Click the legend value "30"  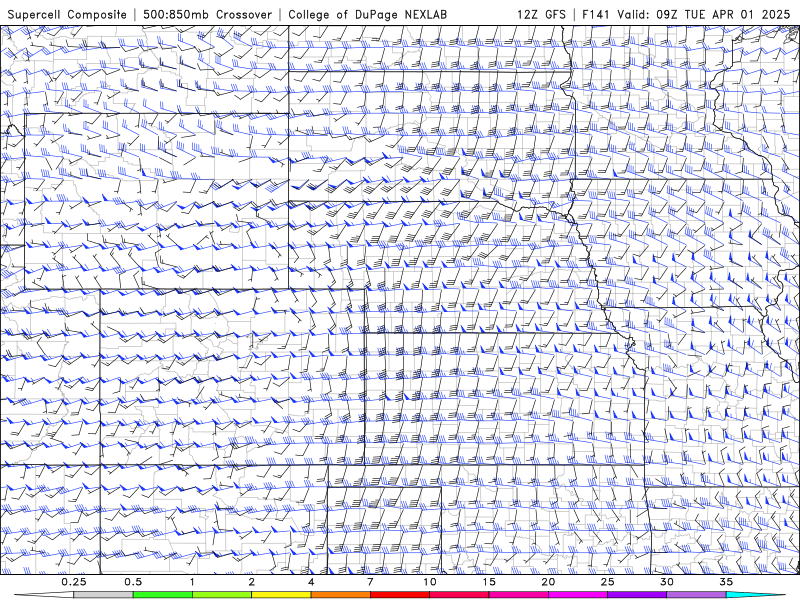point(667,582)
